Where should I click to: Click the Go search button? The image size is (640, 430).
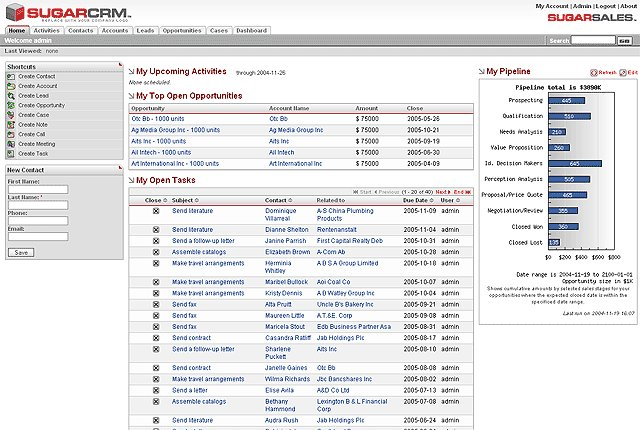click(x=625, y=41)
